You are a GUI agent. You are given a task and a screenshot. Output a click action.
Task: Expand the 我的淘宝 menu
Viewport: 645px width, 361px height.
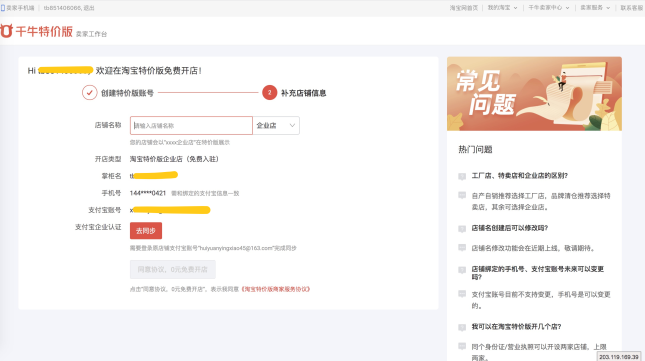click(x=502, y=8)
